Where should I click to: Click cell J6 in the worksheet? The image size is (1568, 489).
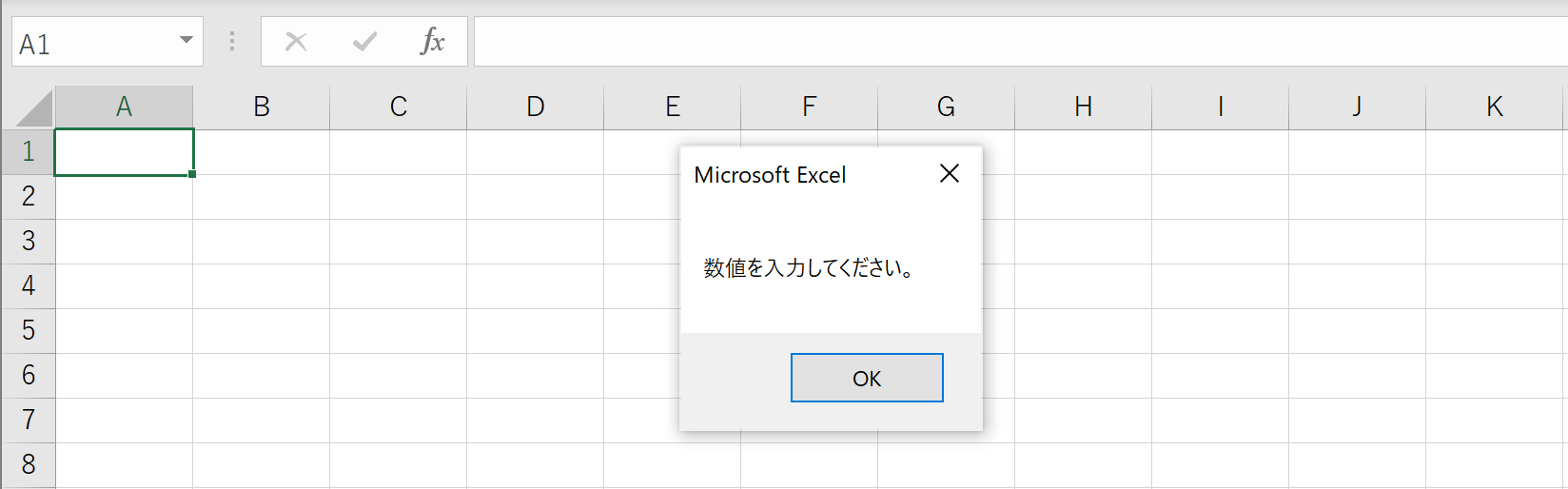[x=1358, y=376]
